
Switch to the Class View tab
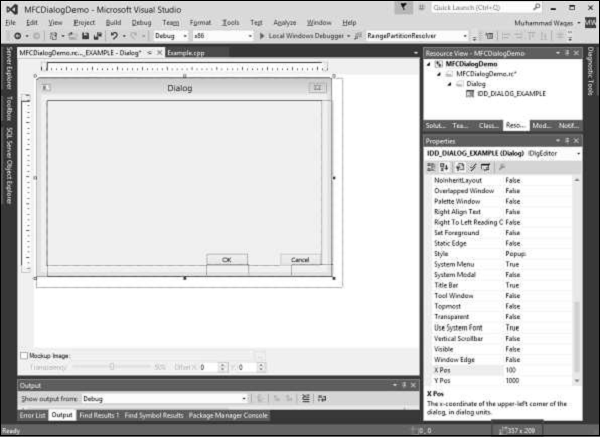pos(488,126)
